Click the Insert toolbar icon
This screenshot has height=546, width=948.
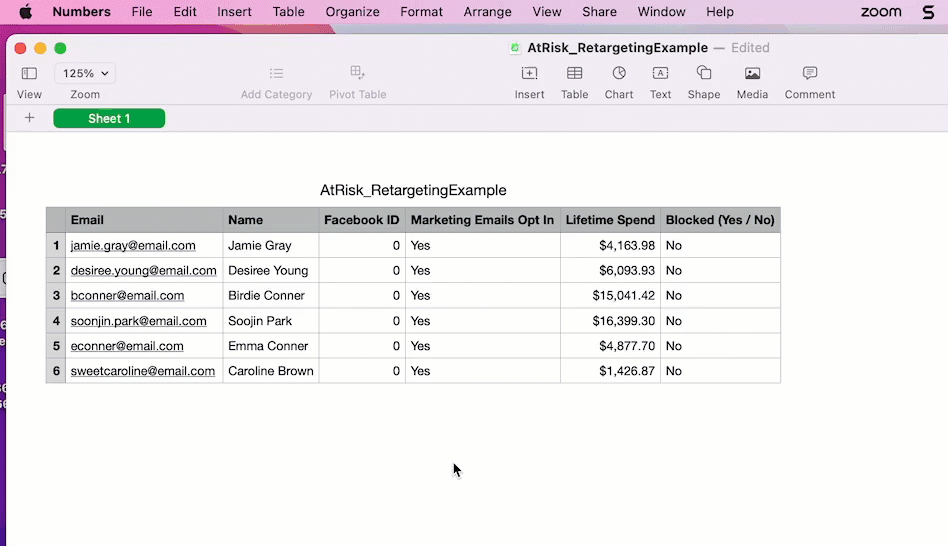529,74
